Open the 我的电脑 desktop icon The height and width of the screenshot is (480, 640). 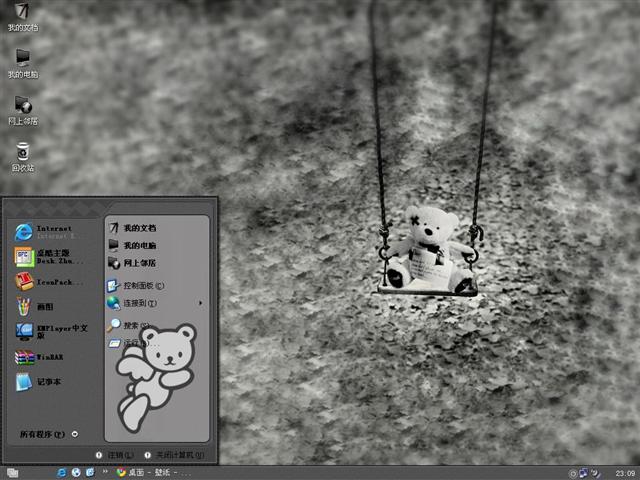(x=23, y=63)
